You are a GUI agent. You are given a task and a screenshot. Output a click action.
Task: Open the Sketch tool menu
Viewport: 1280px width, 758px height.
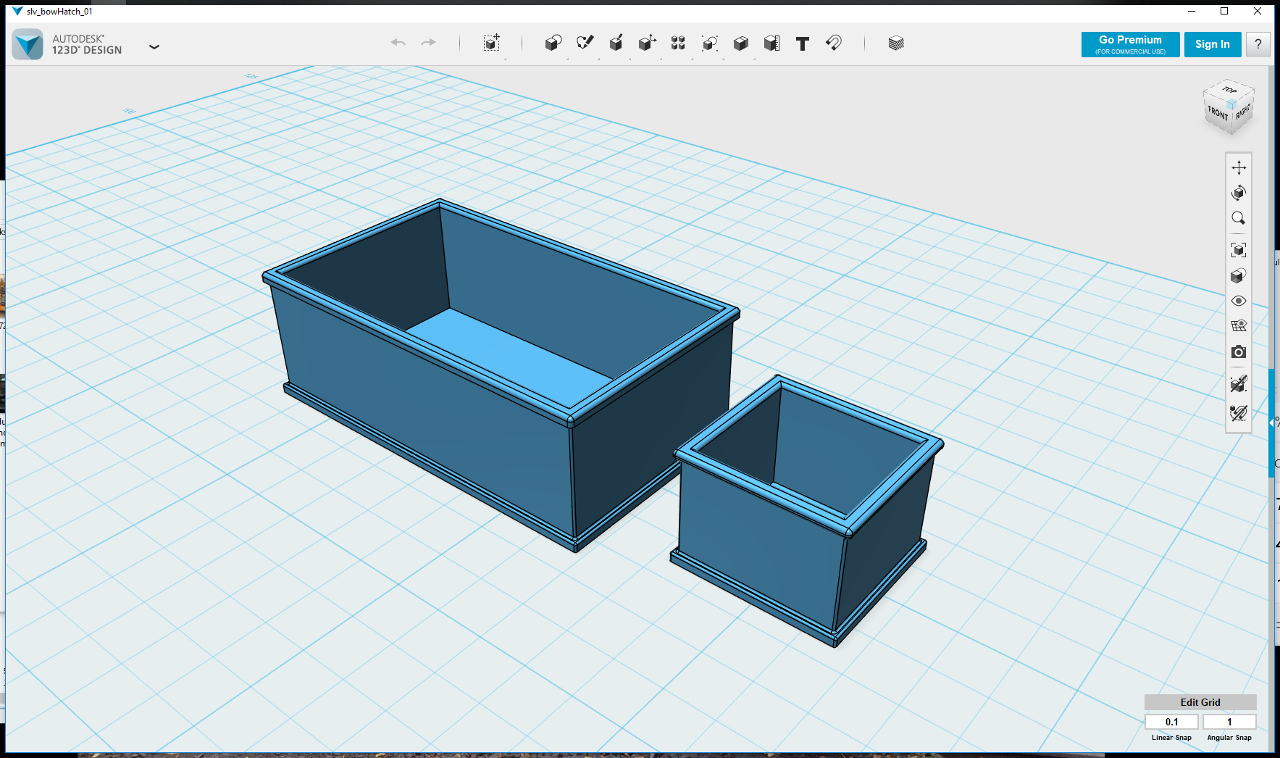pyautogui.click(x=585, y=43)
